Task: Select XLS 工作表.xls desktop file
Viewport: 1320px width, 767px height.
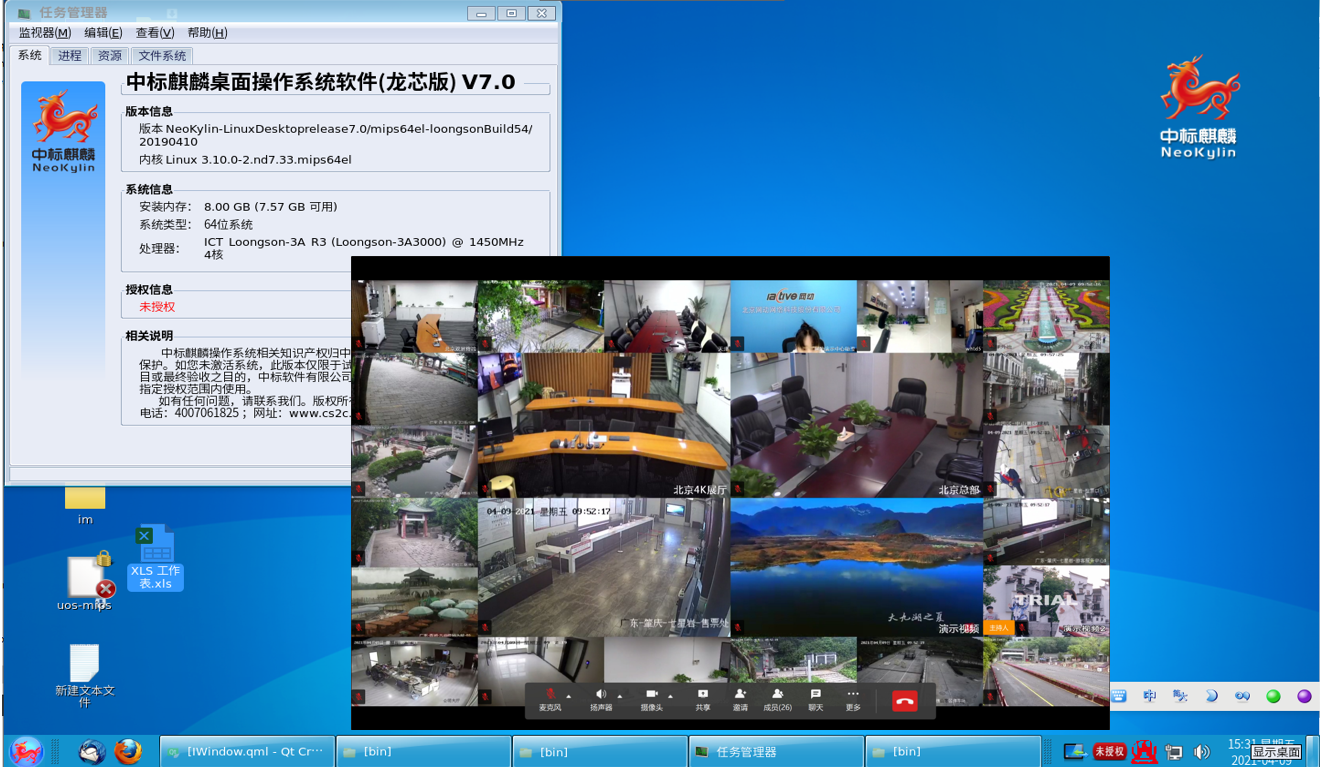Action: coord(155,558)
